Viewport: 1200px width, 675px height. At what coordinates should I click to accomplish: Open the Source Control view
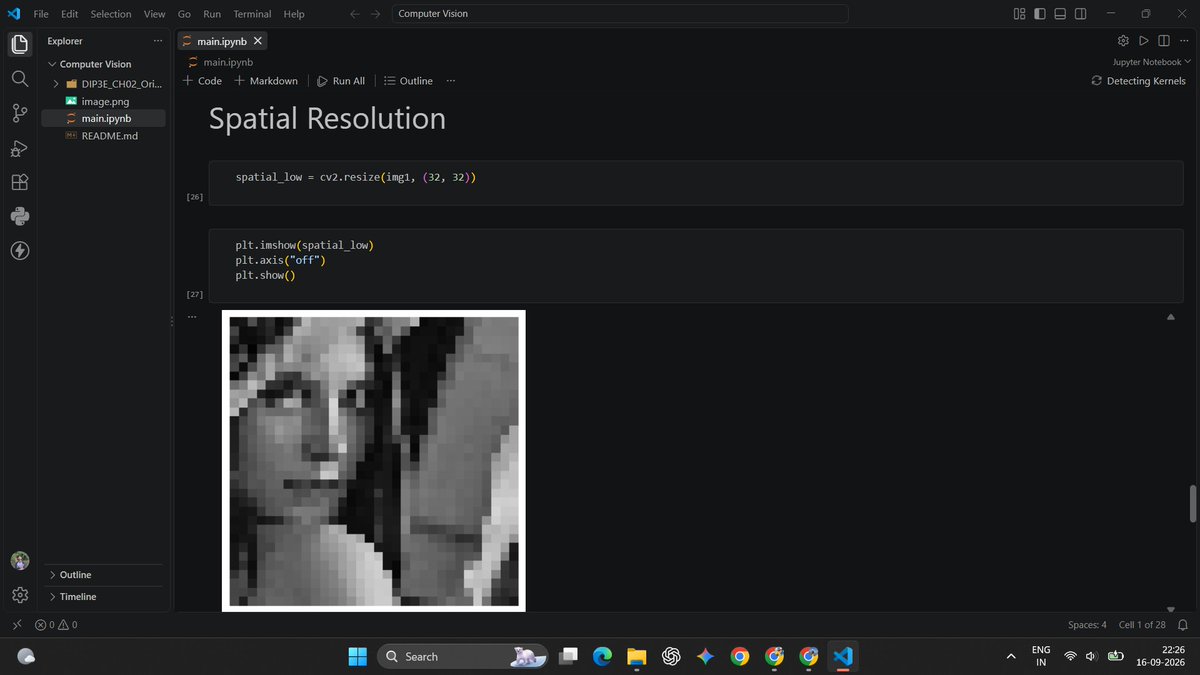[x=19, y=113]
